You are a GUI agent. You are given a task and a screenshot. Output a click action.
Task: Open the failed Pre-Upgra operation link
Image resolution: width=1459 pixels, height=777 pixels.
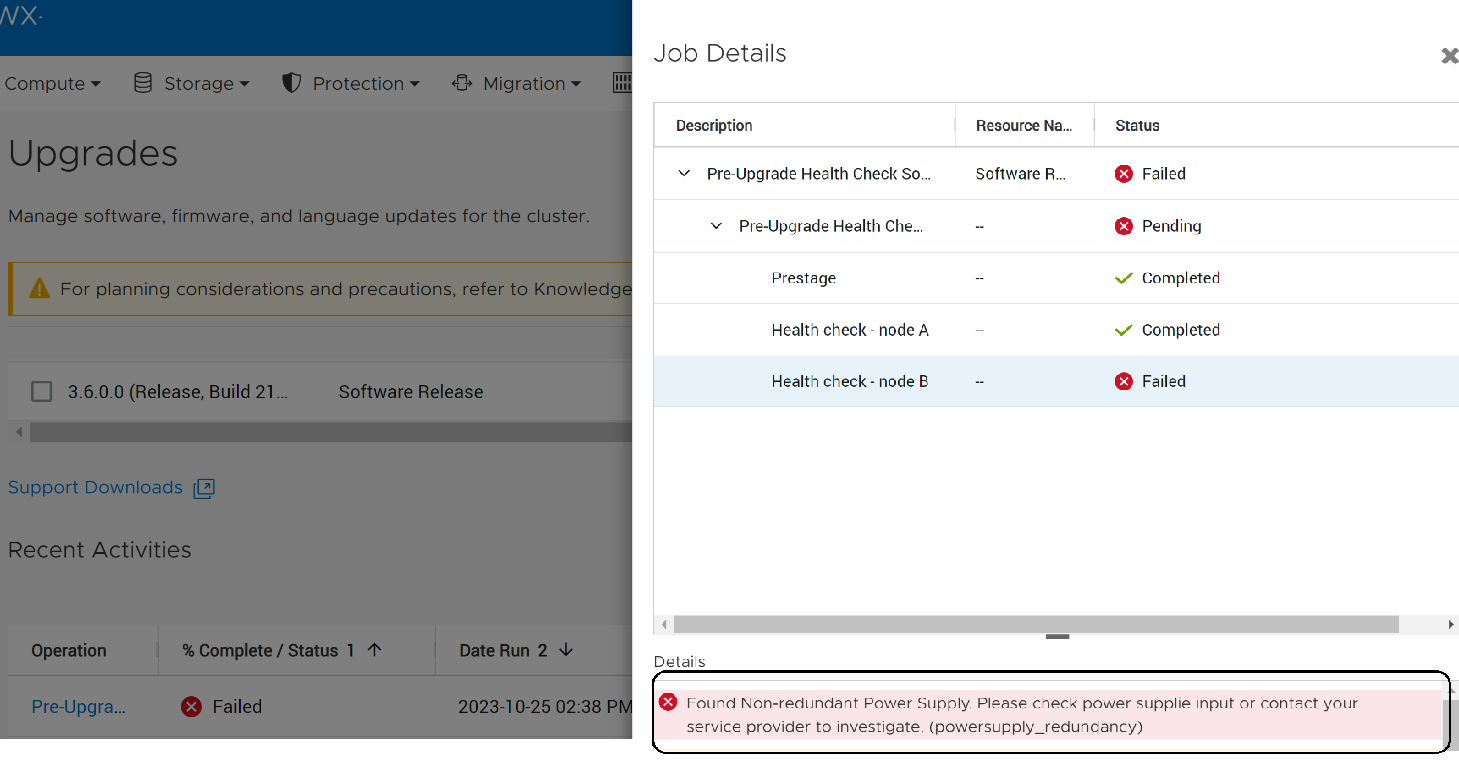78,706
